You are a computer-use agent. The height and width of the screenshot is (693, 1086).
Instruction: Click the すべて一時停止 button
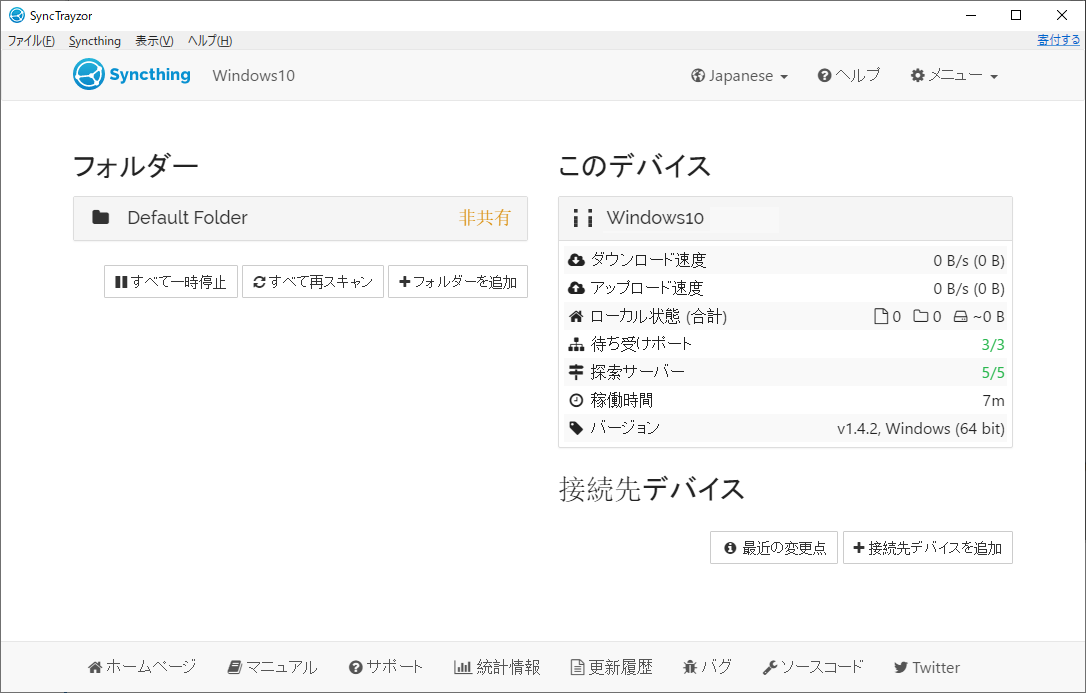tap(171, 282)
